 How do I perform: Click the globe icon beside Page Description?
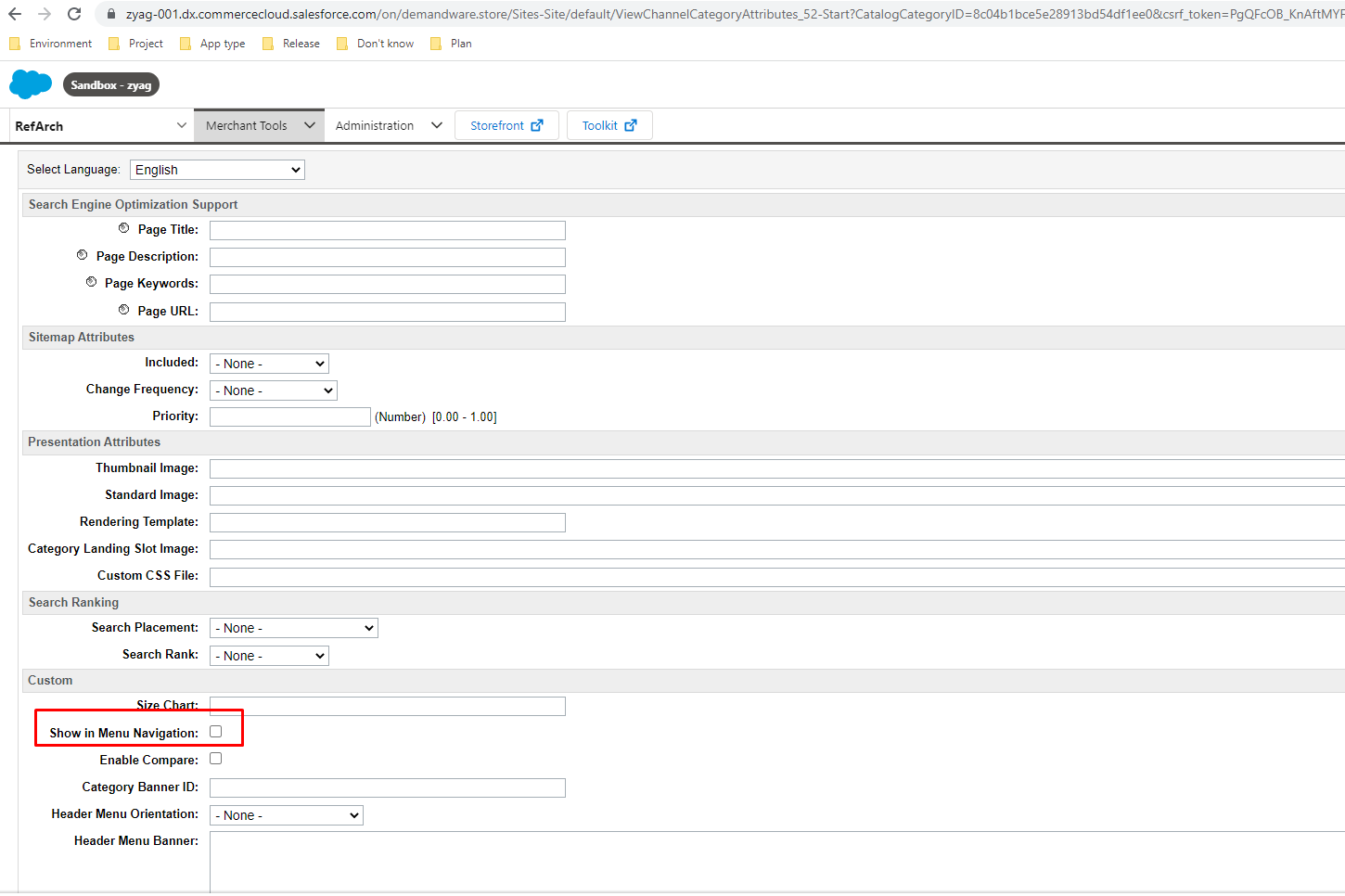pyautogui.click(x=83, y=255)
